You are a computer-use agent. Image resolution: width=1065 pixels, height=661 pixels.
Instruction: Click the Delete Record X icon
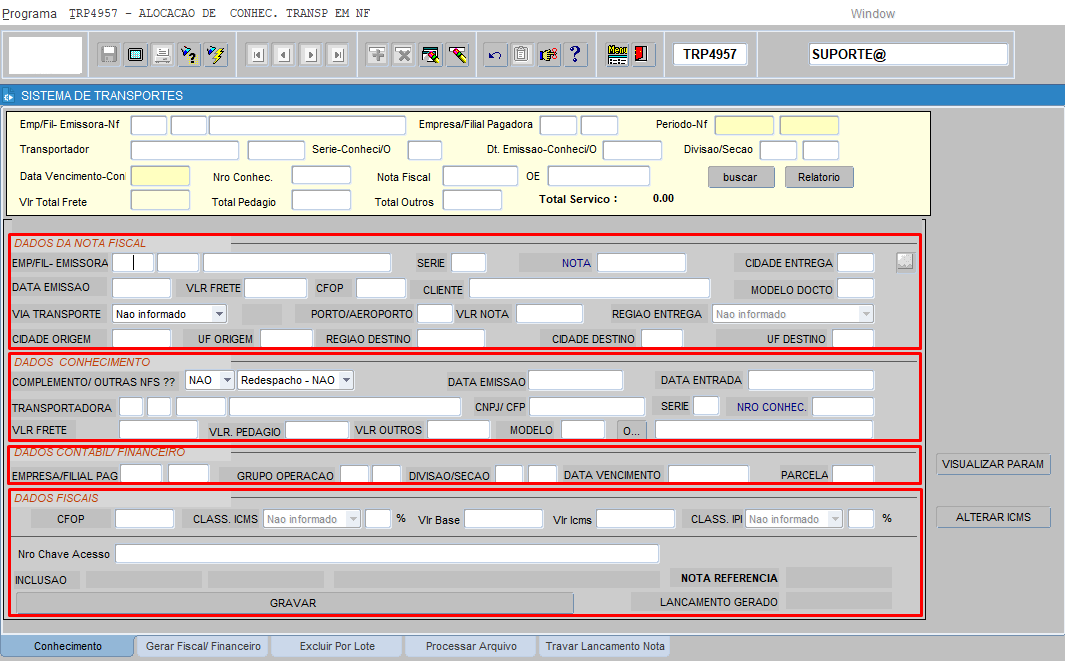[x=403, y=54]
